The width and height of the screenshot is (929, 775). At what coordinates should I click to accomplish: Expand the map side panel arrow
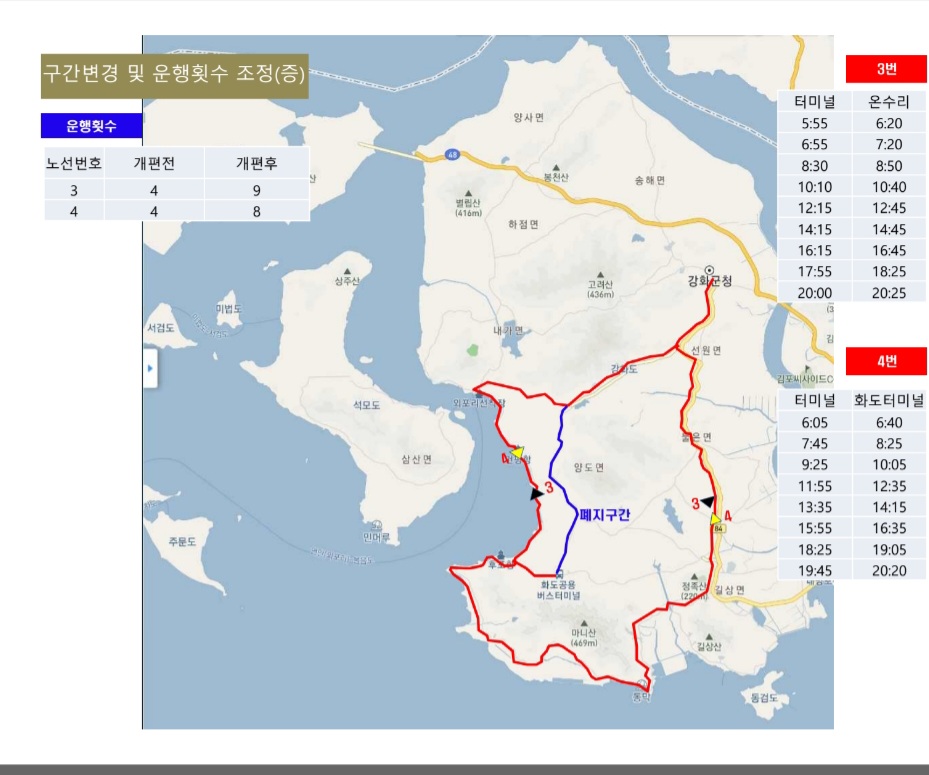(150, 368)
